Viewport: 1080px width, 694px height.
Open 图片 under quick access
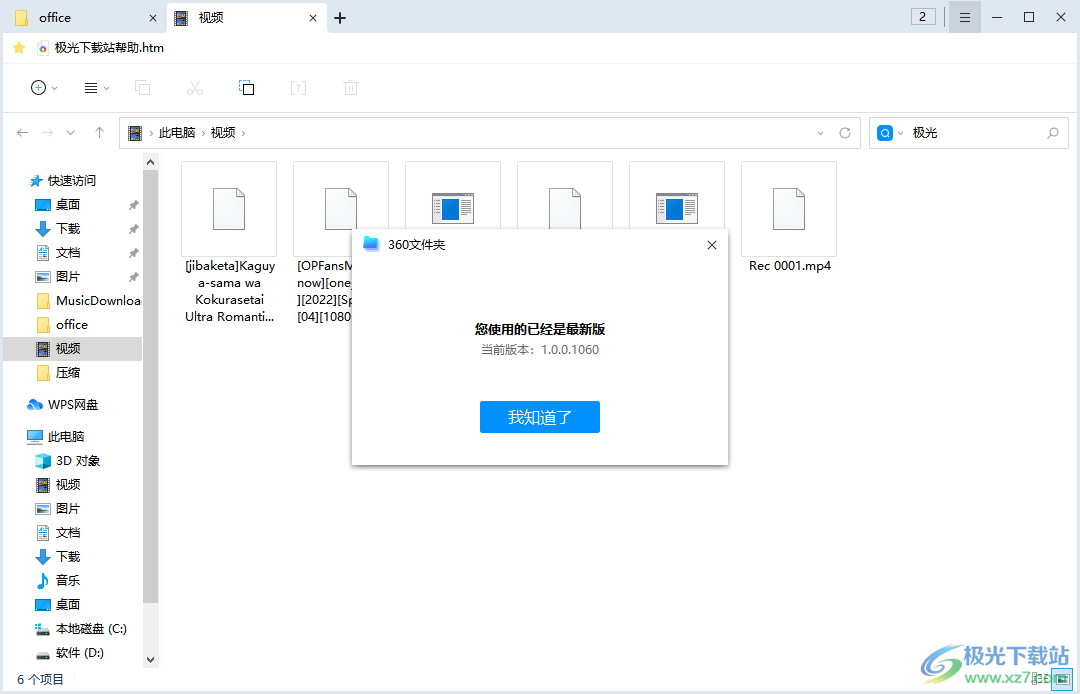click(68, 277)
